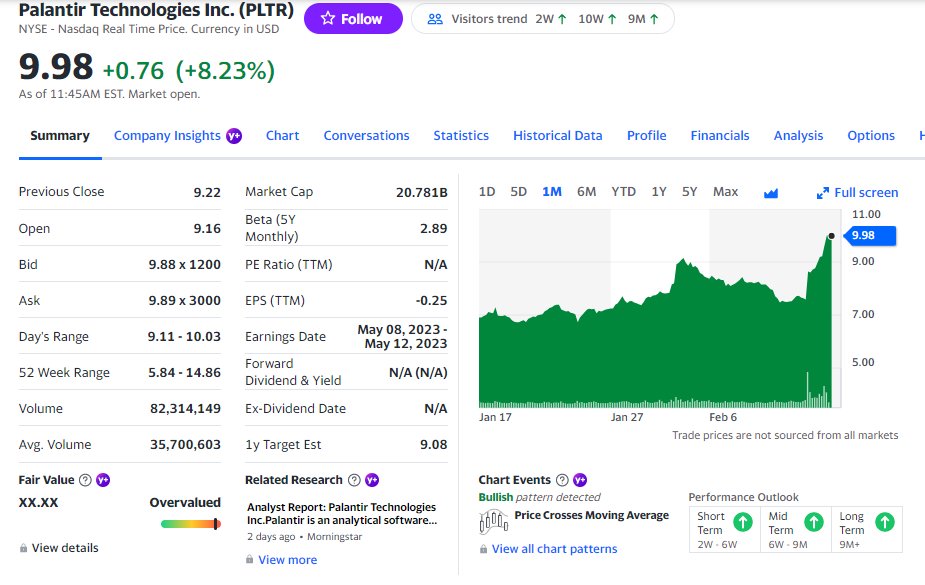Set chart range to YTD
Image resolution: width=925 pixels, height=585 pixels.
[623, 192]
